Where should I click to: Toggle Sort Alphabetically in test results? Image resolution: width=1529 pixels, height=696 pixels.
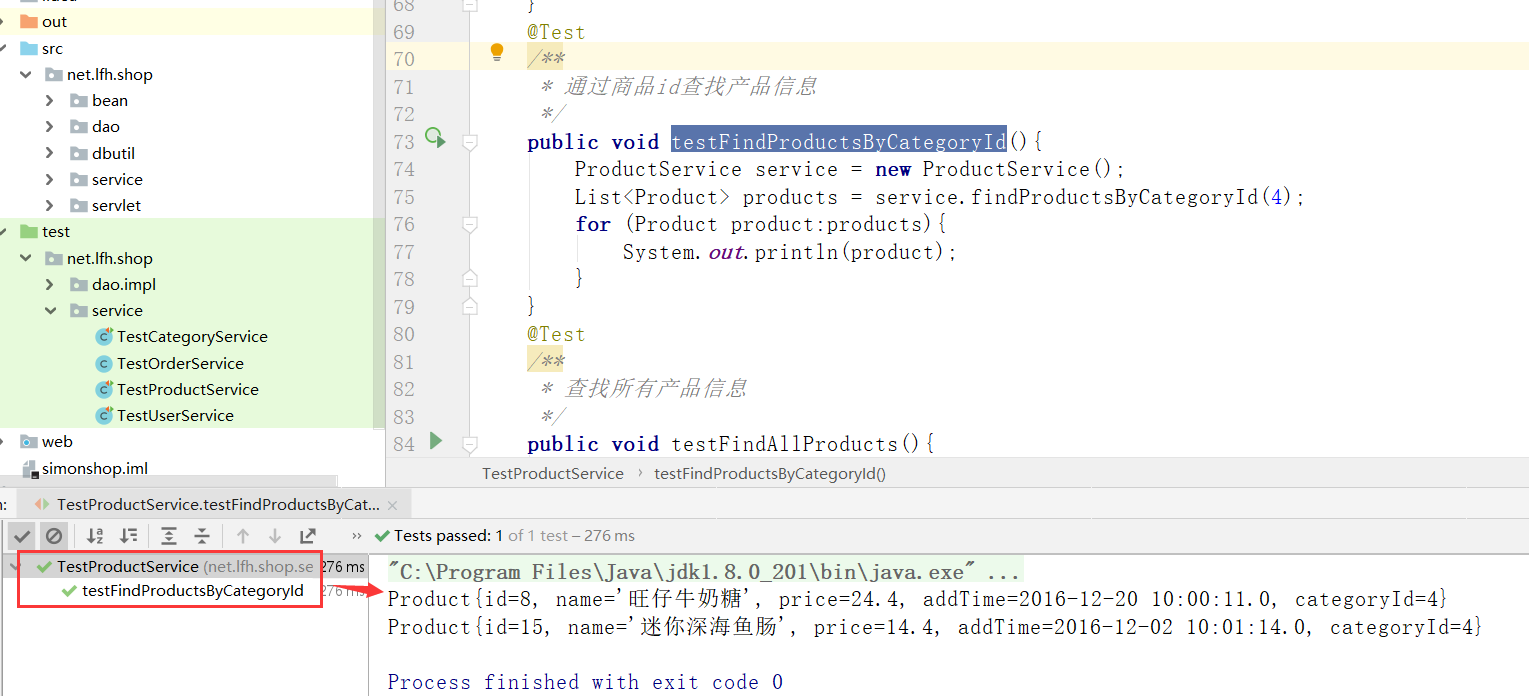coord(95,536)
